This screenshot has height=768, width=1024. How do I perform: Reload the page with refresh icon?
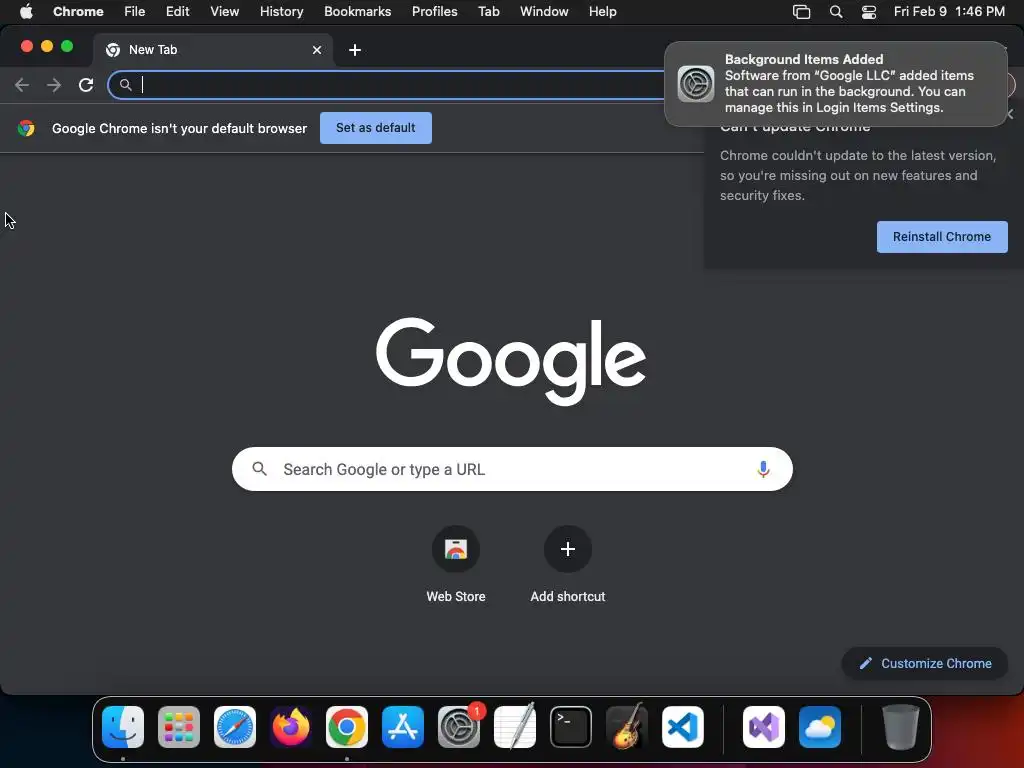click(x=86, y=85)
